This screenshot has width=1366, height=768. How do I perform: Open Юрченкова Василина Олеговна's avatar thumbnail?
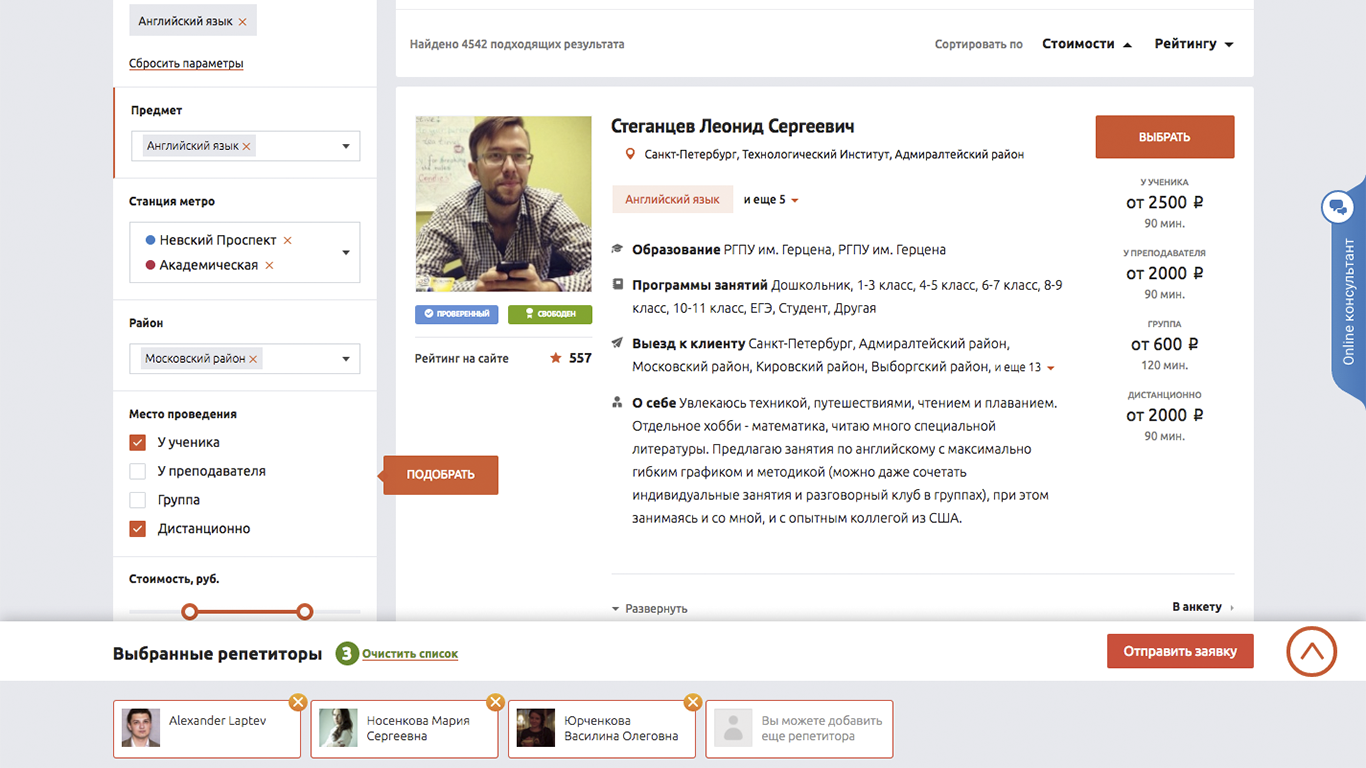click(536, 728)
